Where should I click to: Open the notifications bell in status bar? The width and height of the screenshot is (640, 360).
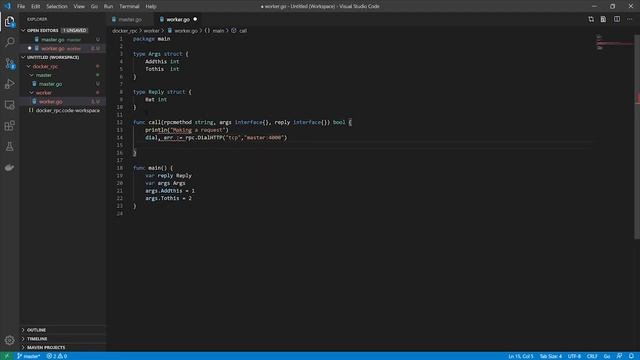click(631, 356)
